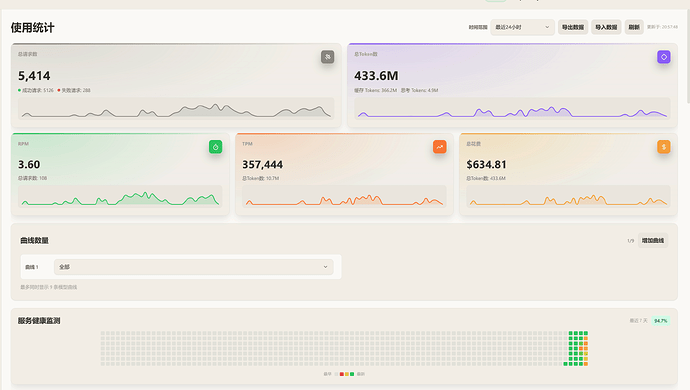
Task: Click the 5,414 total requests value
Action: click(x=34, y=76)
